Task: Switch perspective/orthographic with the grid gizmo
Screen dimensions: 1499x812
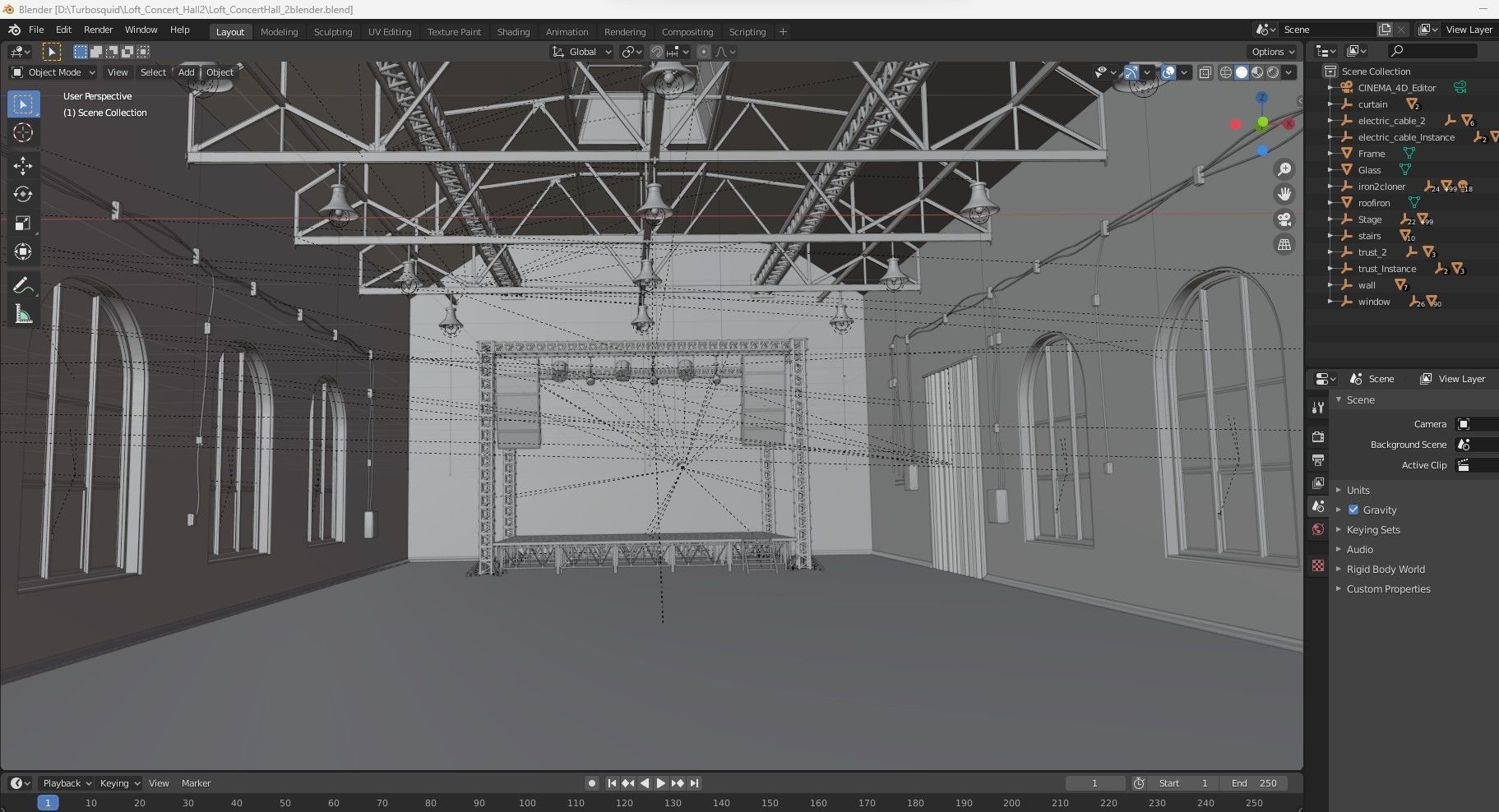Action: pos(1284,245)
